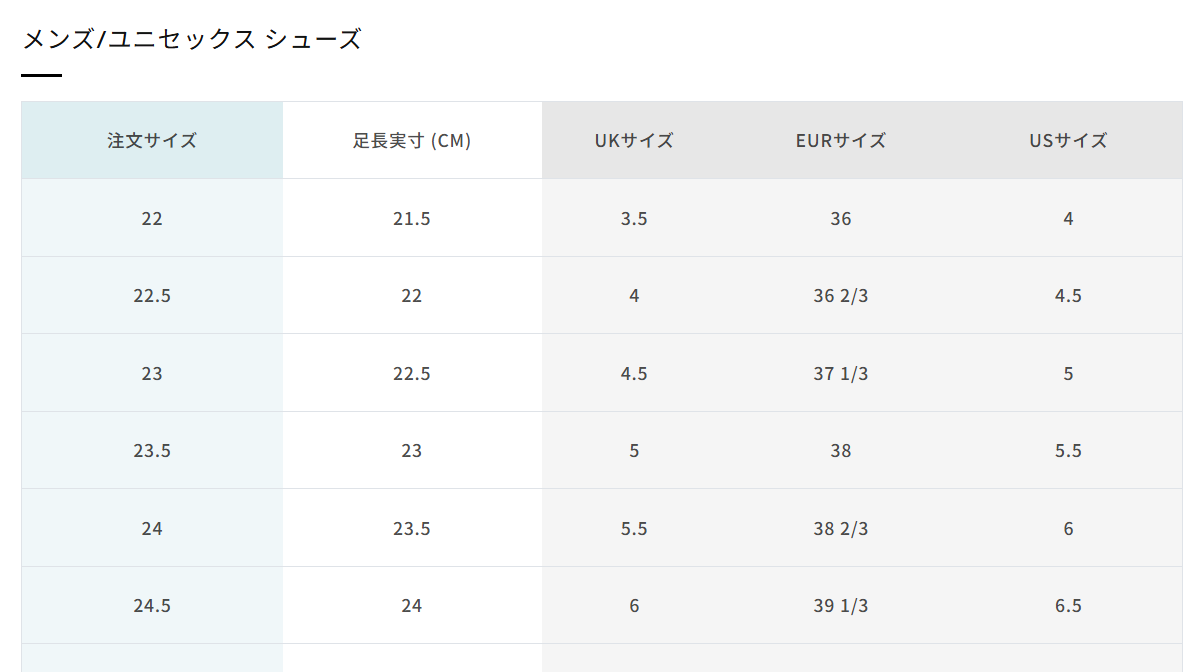Select the US size 4 cell
The image size is (1194, 672).
click(x=1068, y=219)
